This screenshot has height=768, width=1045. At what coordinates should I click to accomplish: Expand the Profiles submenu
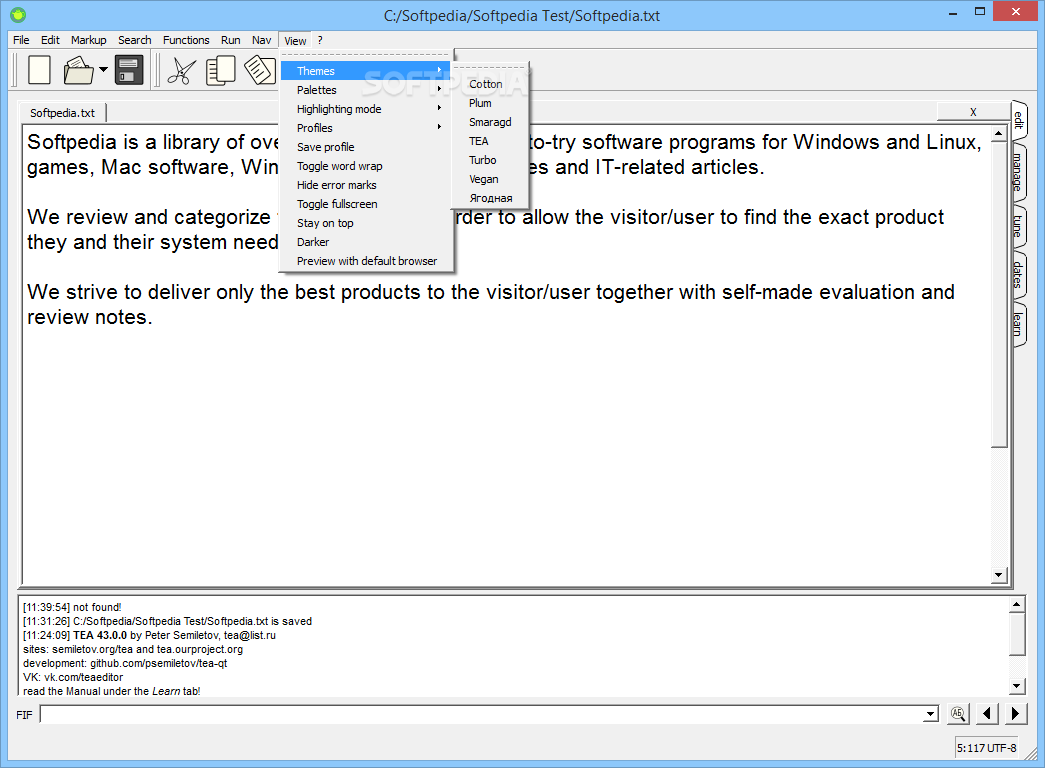click(x=365, y=128)
